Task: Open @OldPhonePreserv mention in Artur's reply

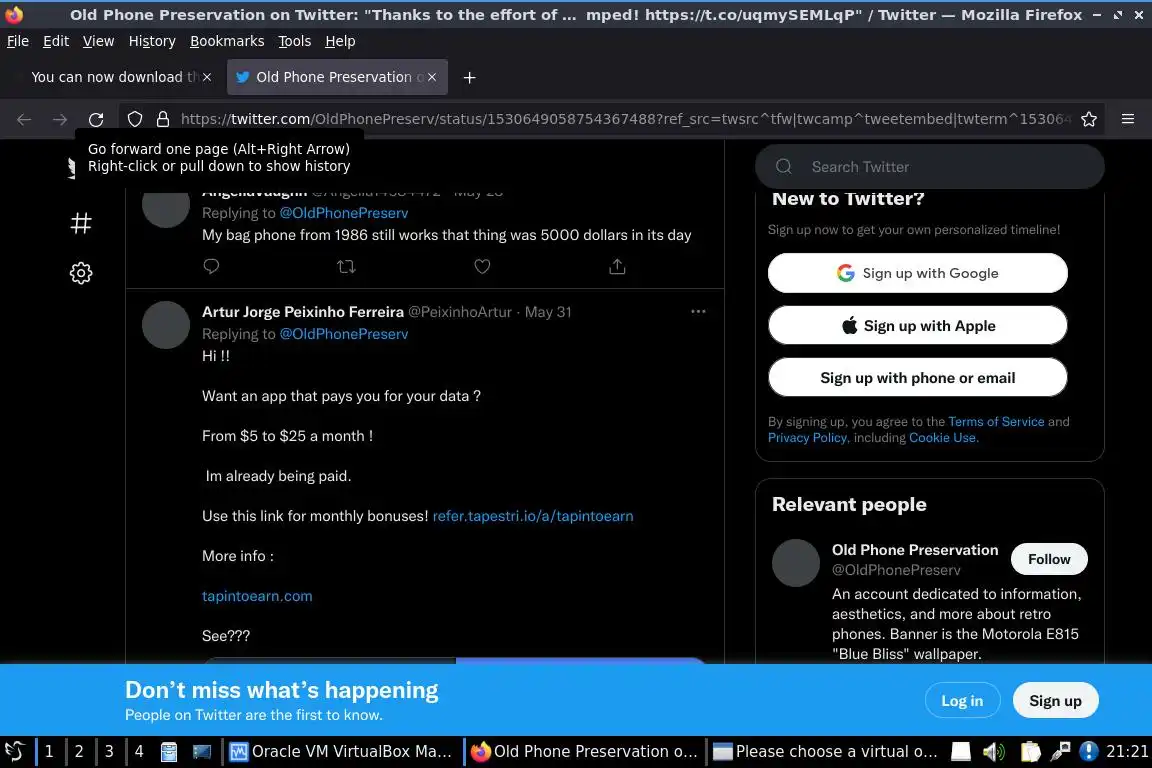Action: 344,334
